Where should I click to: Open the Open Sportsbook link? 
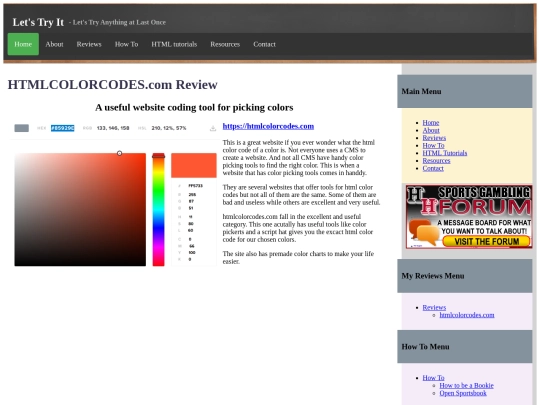[x=463, y=393]
